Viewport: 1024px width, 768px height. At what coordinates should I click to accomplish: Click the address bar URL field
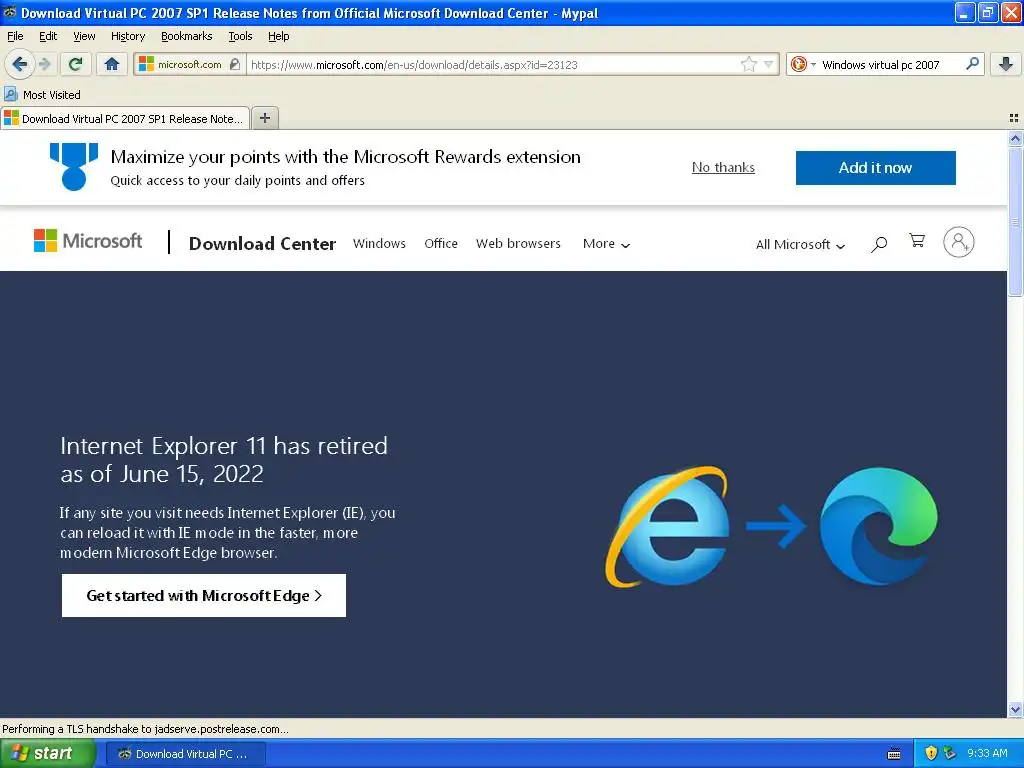[x=493, y=65]
